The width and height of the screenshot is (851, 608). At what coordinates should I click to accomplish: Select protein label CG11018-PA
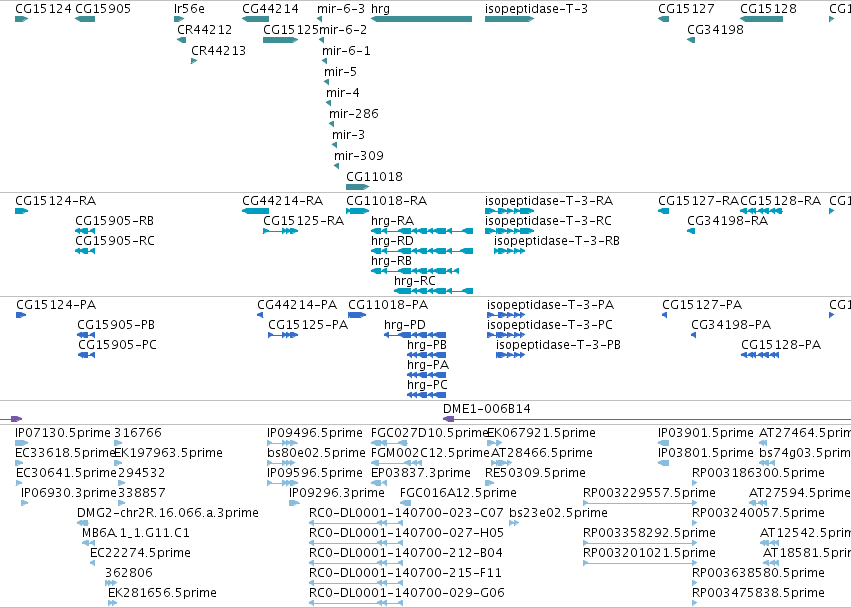pos(388,305)
